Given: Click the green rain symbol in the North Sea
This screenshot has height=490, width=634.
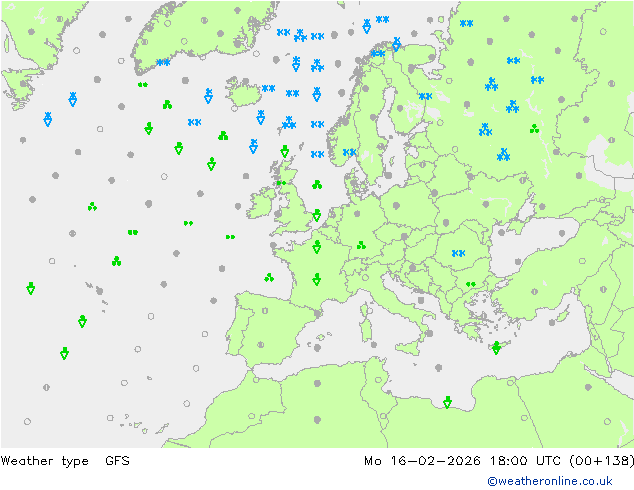Looking at the screenshot, I should tap(317, 185).
